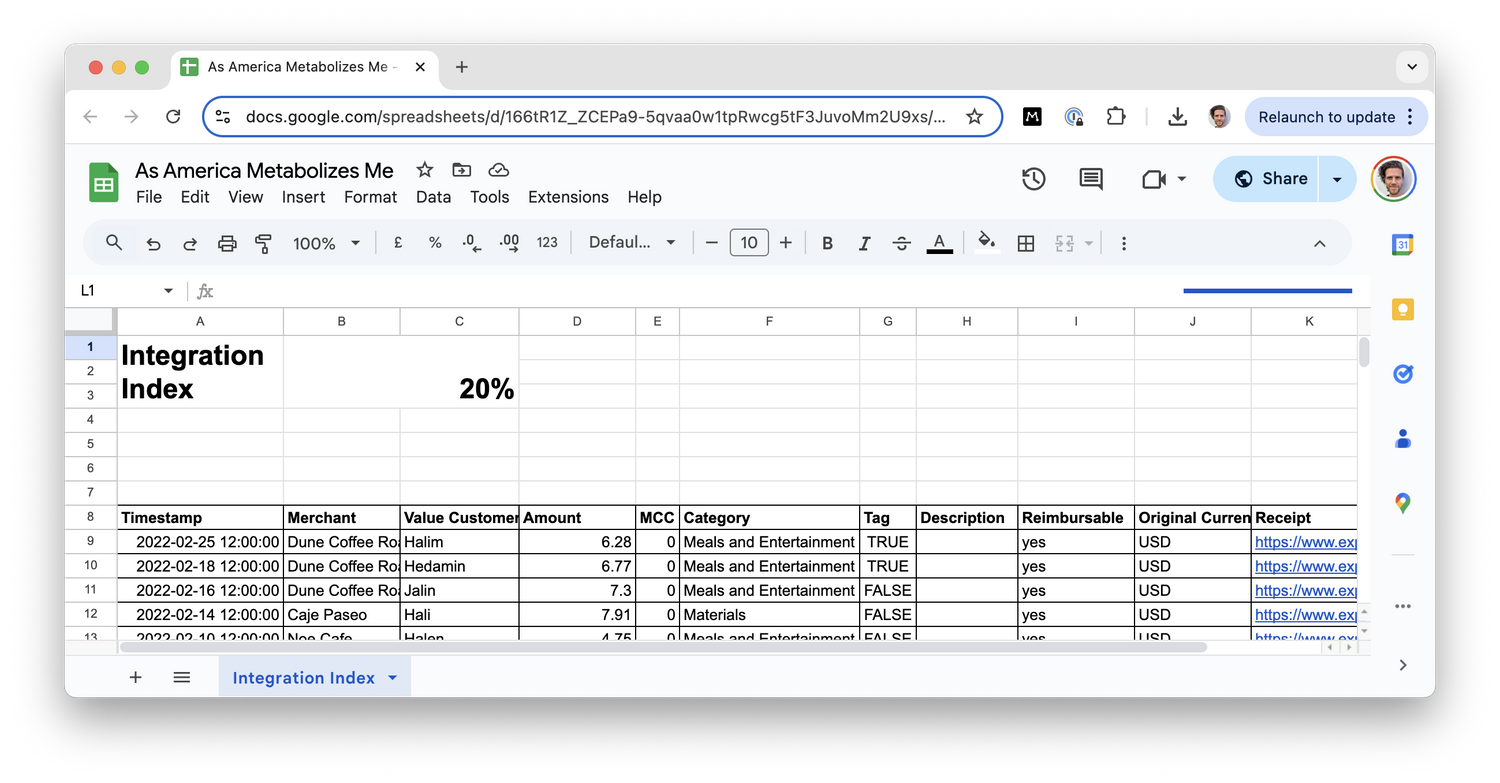Open the font dropdown
Viewport: 1500px width, 783px height.
pos(632,242)
